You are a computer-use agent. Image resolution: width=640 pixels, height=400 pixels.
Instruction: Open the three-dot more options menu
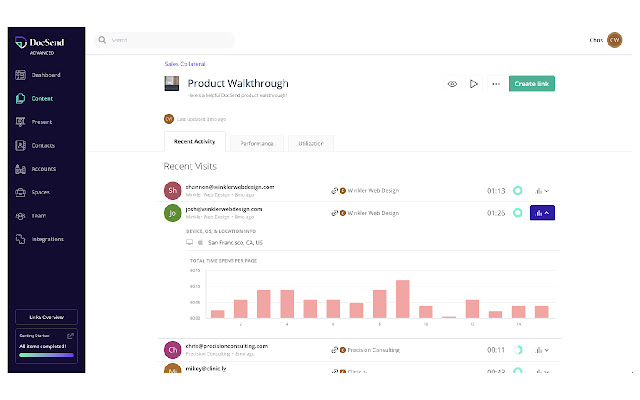coord(495,84)
